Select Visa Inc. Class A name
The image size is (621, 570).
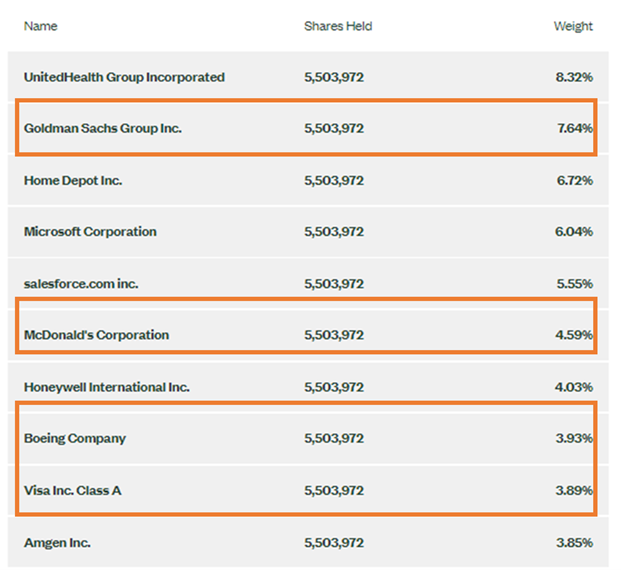(x=72, y=491)
